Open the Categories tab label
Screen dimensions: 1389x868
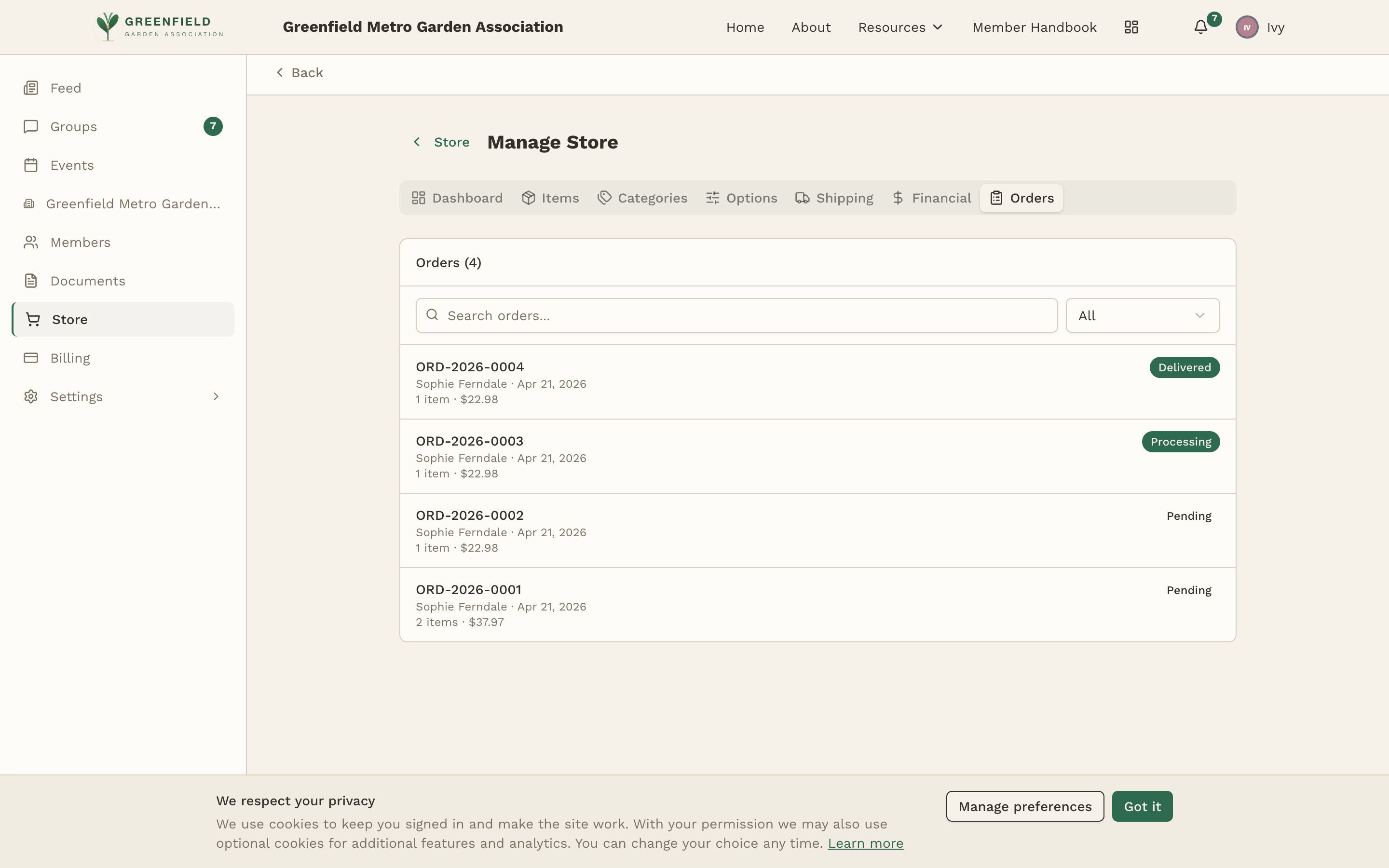653,198
